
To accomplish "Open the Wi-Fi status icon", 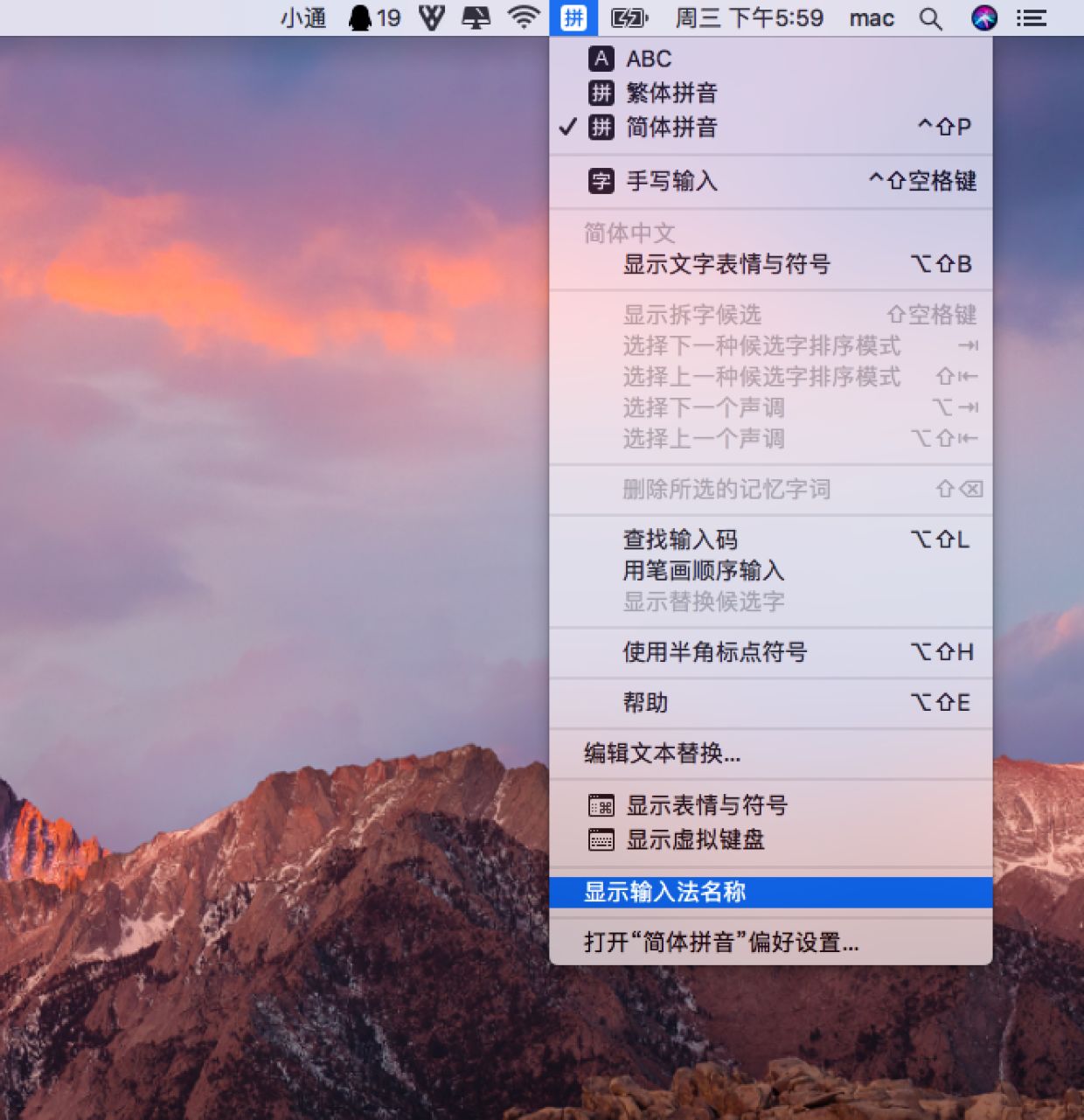I will (524, 17).
